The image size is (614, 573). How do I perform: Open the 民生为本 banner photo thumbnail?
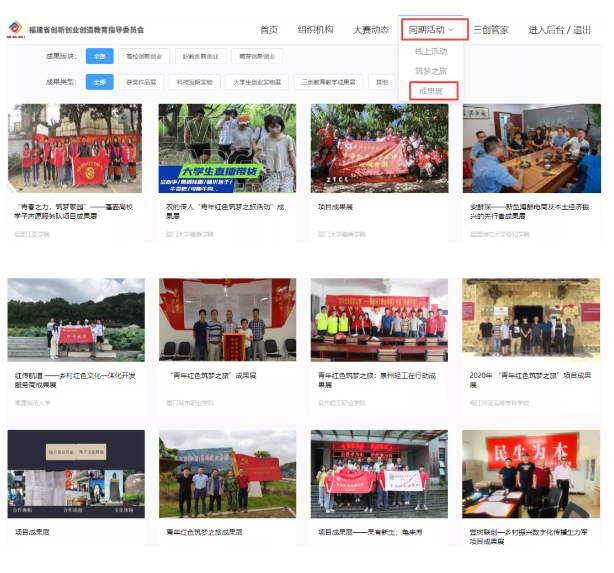point(531,473)
